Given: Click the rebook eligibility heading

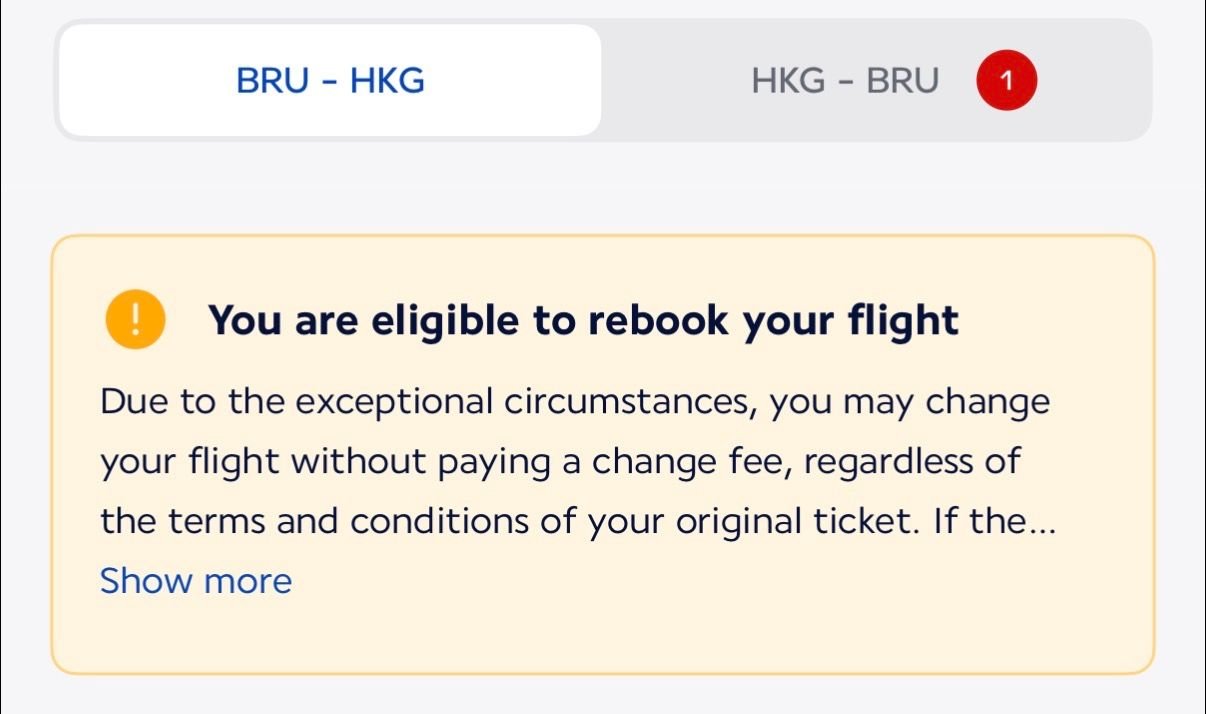Looking at the screenshot, I should [x=583, y=321].
